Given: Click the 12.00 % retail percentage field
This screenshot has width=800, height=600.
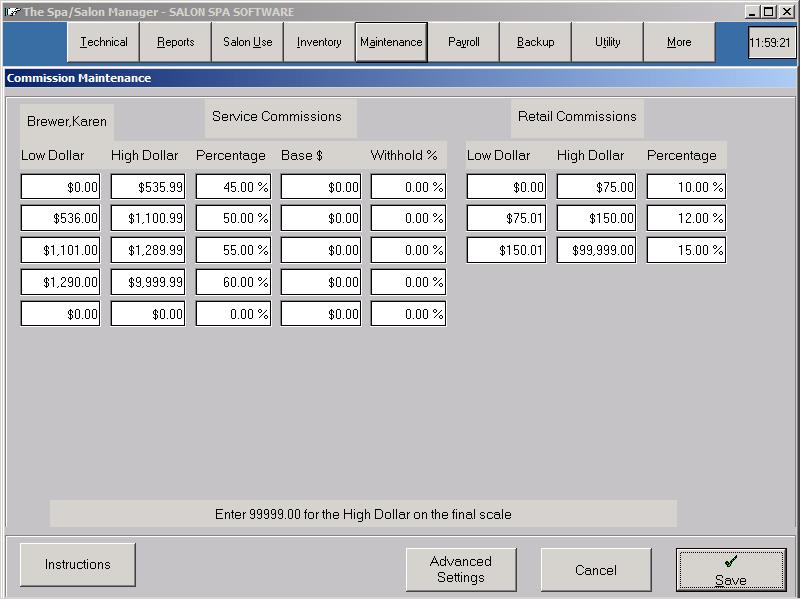Looking at the screenshot, I should point(686,218).
